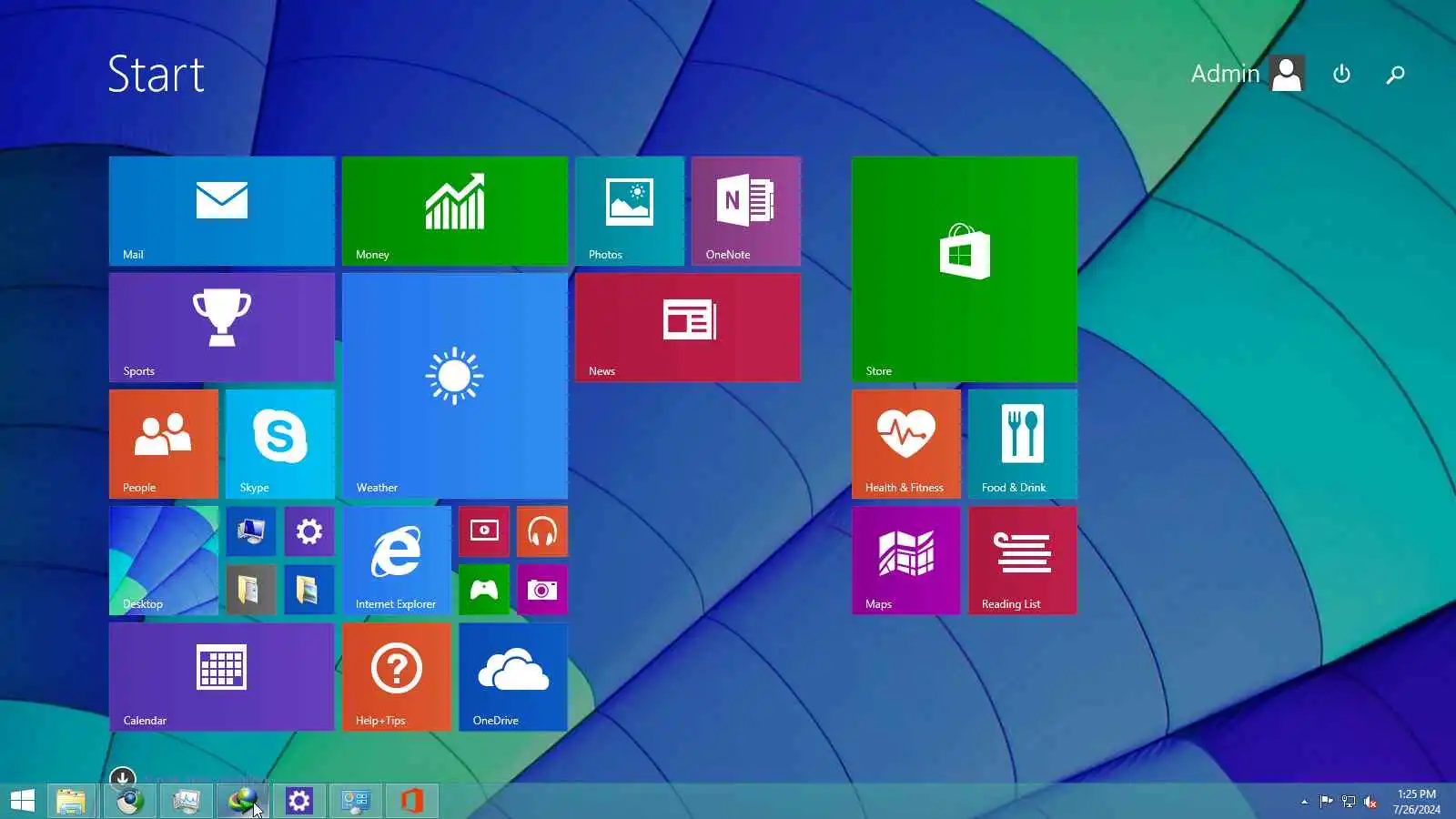Show hidden system tray icons
Screen dimensions: 1456x819
point(1304,802)
